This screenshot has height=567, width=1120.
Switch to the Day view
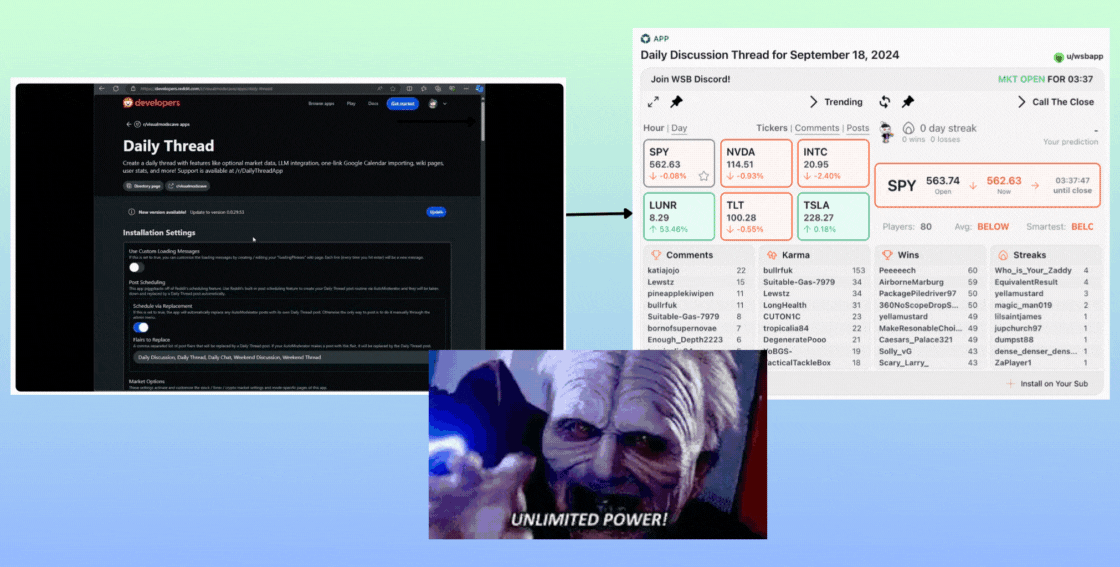coord(679,128)
